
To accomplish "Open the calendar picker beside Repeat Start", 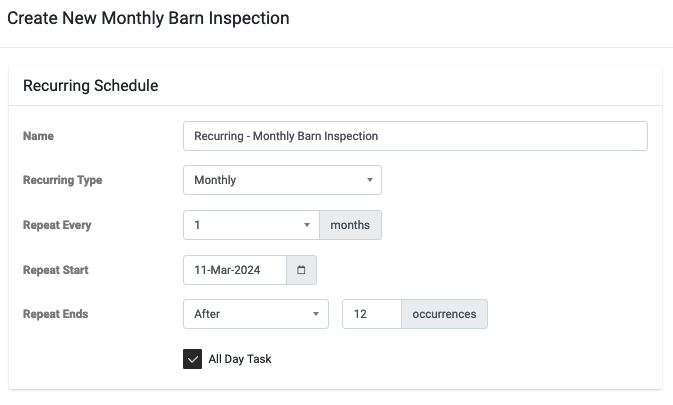I will click(301, 270).
